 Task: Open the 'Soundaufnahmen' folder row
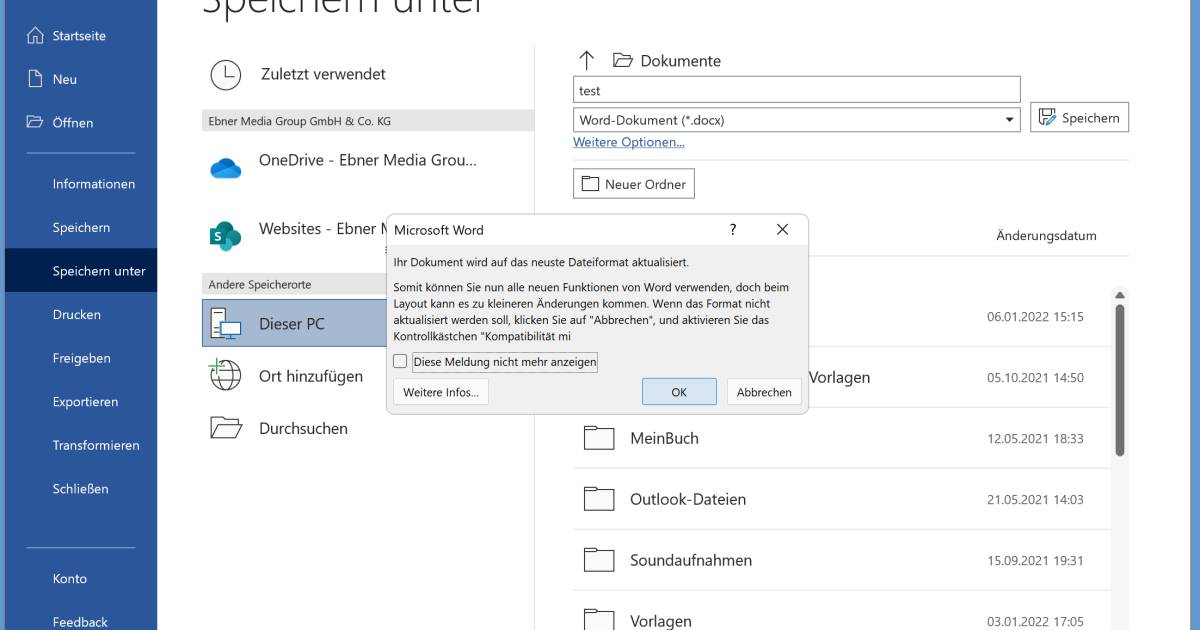pos(842,560)
